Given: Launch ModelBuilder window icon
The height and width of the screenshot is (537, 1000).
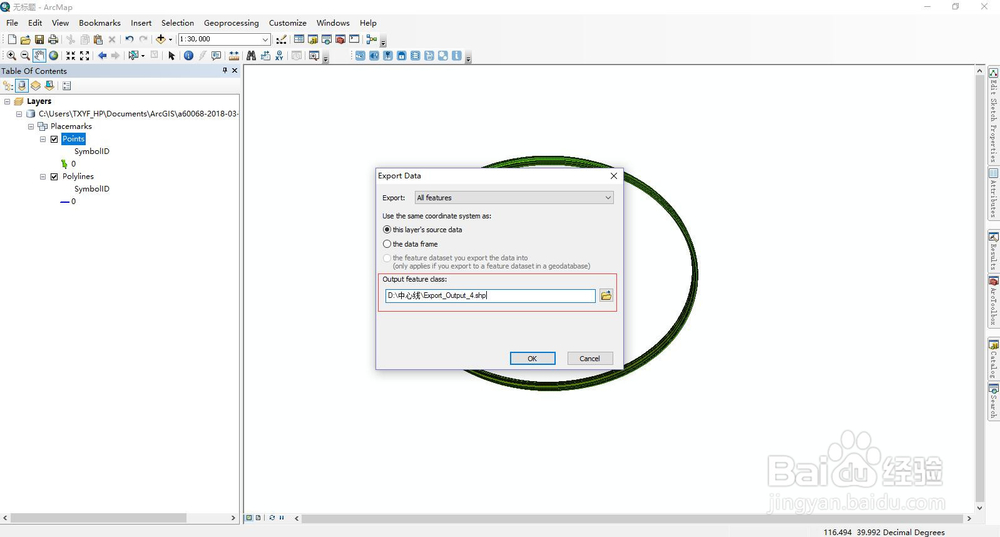Looking at the screenshot, I should click(371, 40).
